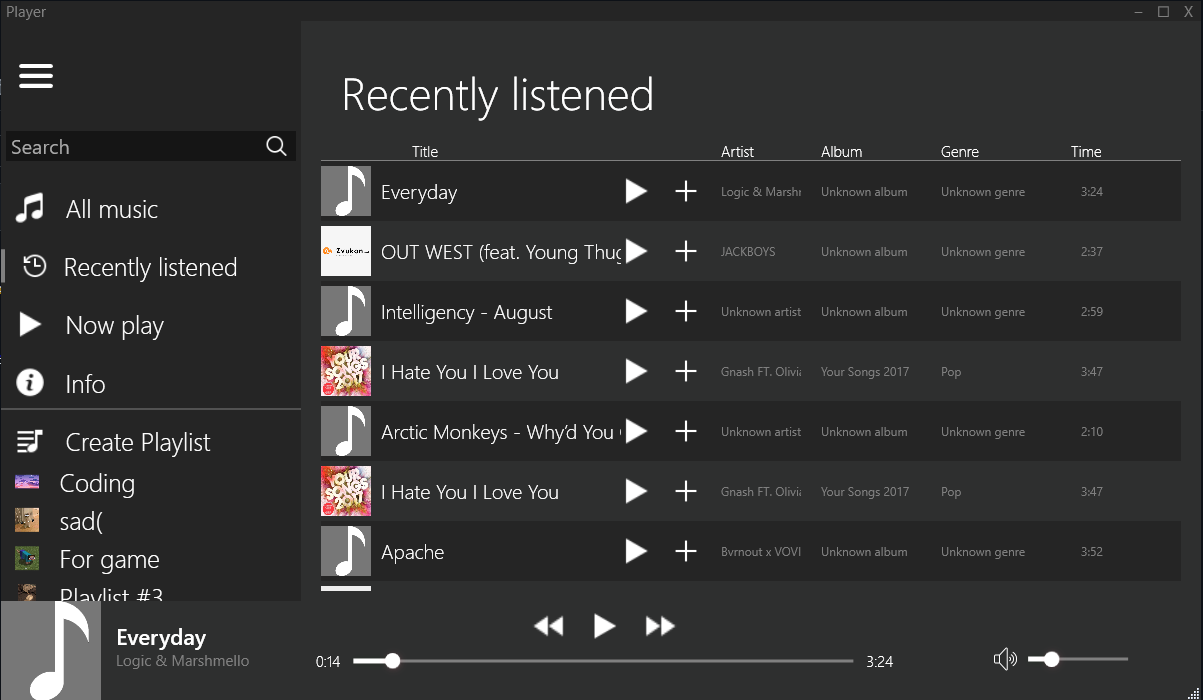
Task: Click the search magnifier icon
Action: click(276, 146)
